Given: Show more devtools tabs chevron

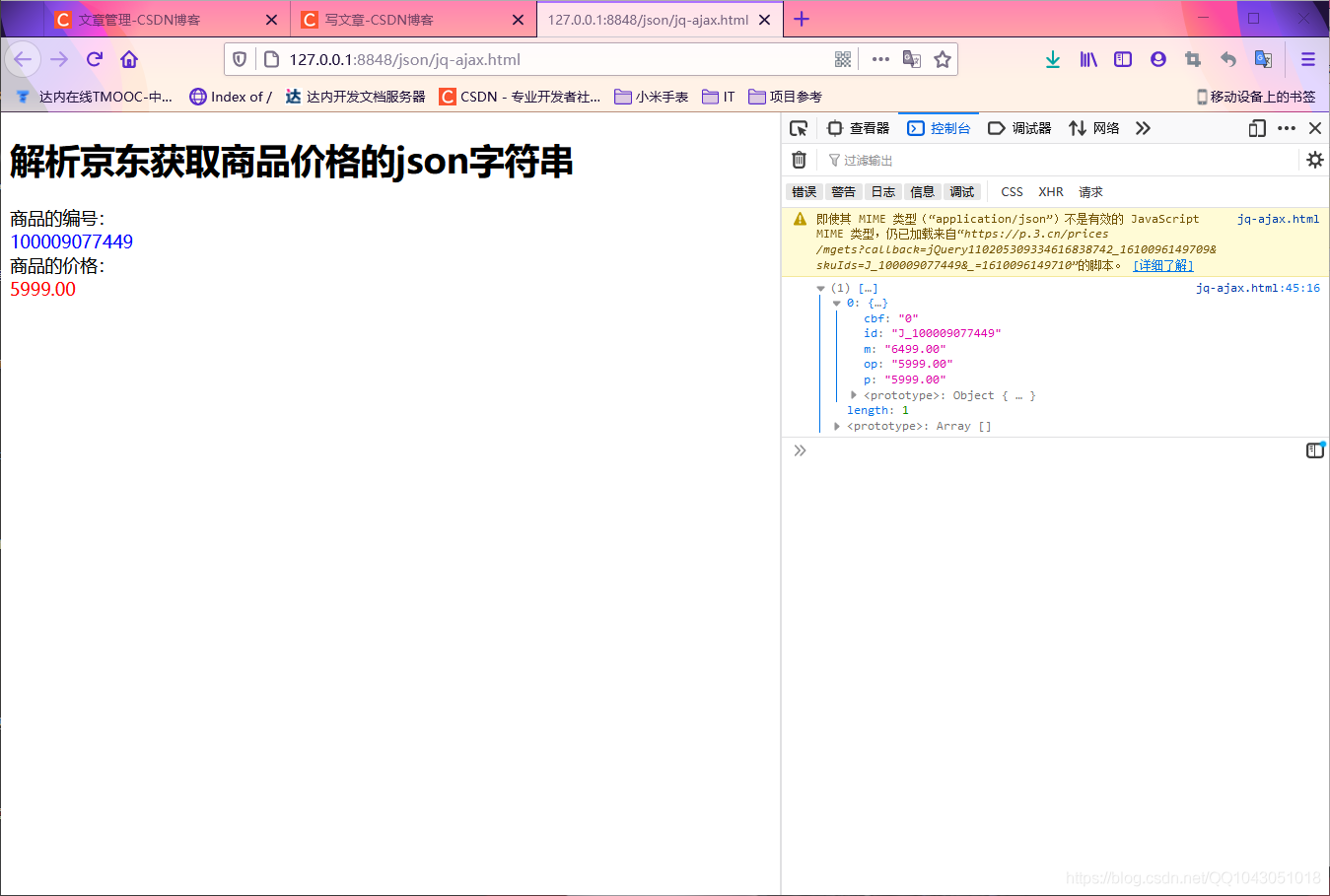Looking at the screenshot, I should pos(1143,128).
